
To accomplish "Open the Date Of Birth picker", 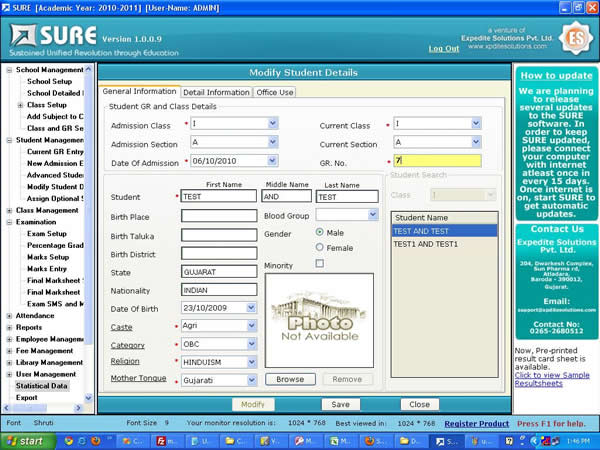I will [x=251, y=307].
